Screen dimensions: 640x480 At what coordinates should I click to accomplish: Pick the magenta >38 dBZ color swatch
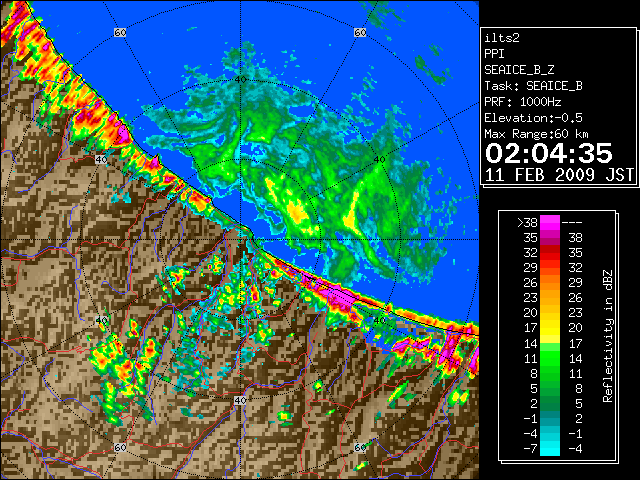550,223
